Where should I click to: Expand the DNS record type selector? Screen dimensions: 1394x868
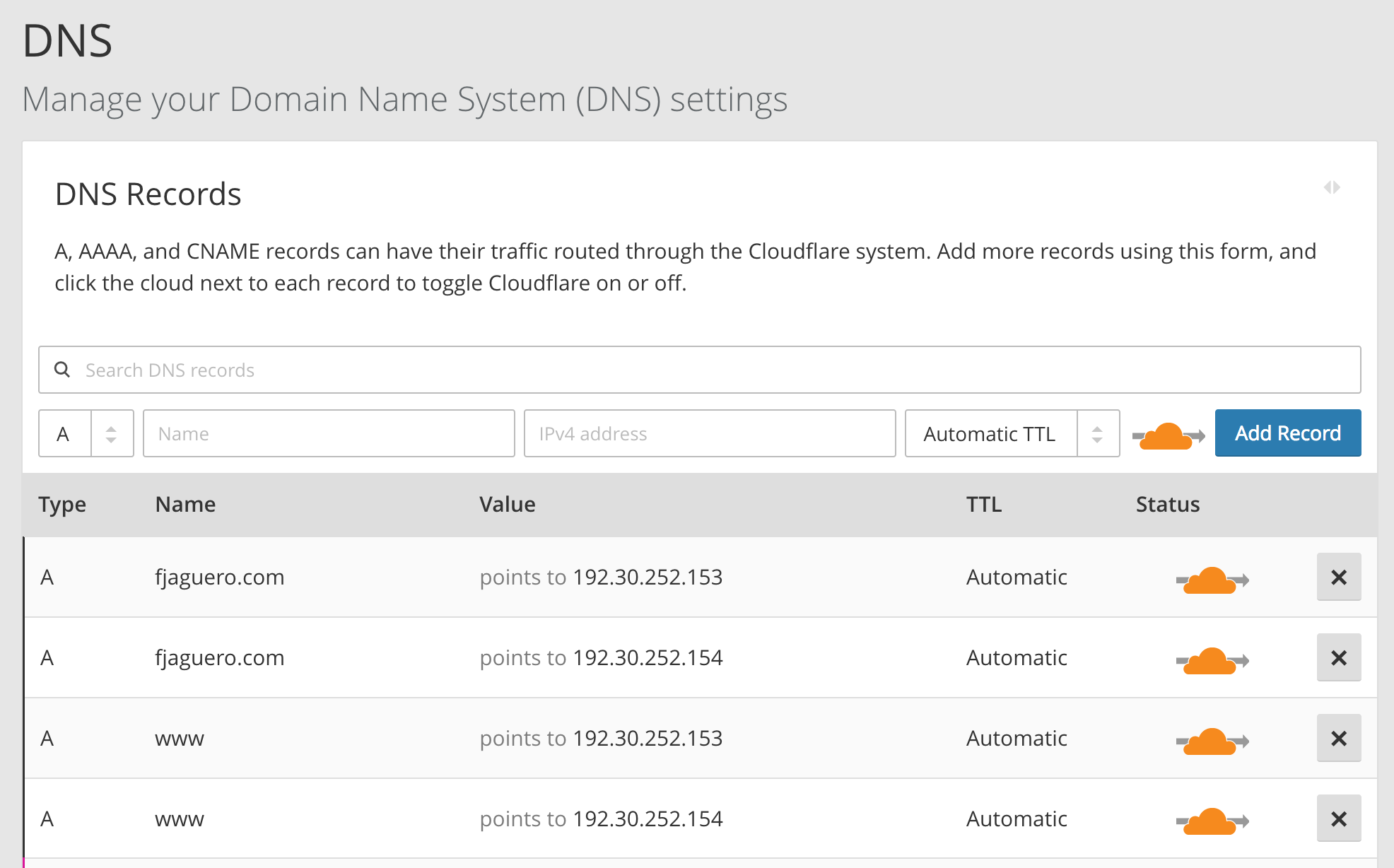tap(110, 432)
